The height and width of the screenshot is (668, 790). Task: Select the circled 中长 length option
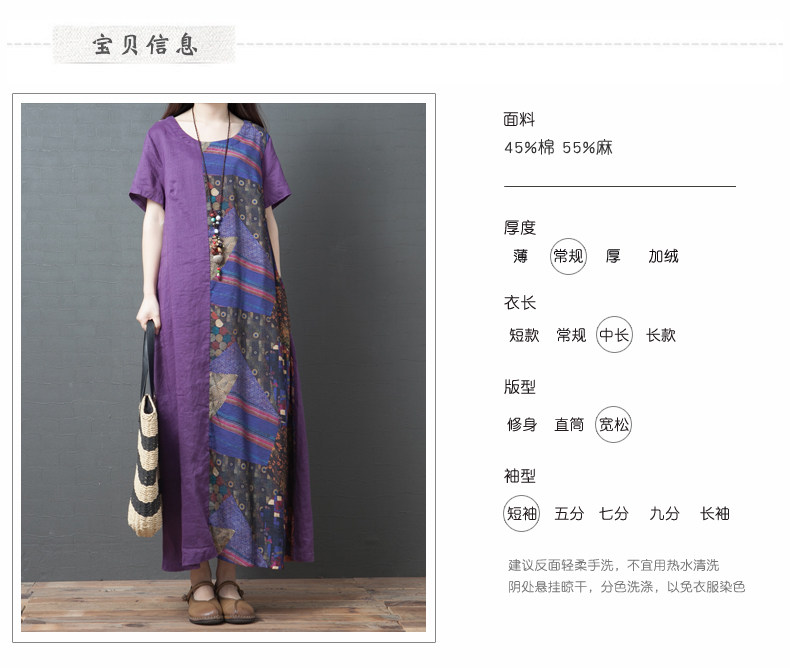[614, 335]
